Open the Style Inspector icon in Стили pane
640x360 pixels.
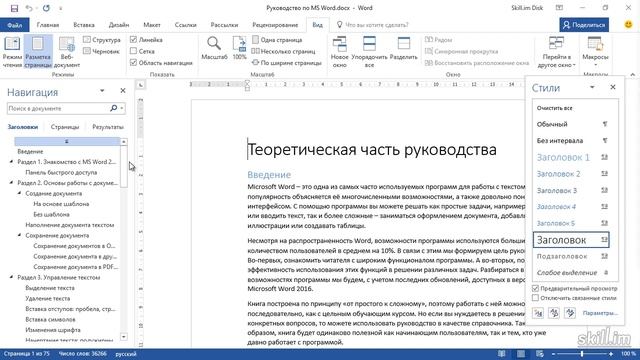point(554,313)
